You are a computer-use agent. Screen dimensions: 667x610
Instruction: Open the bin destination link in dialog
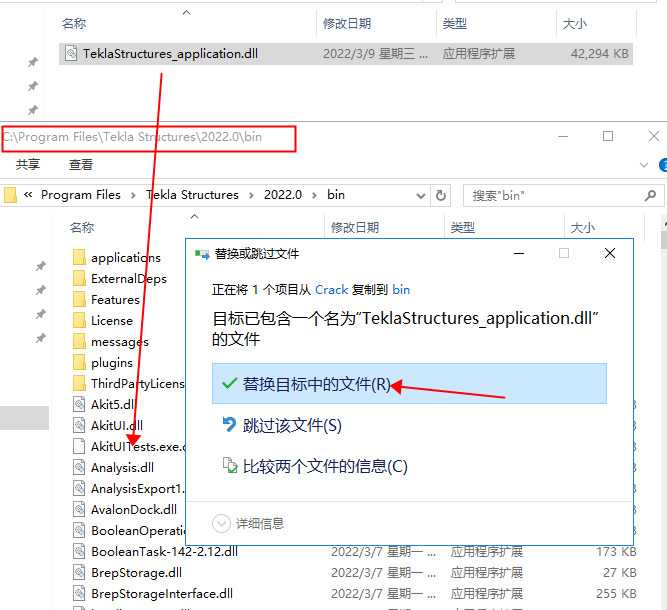tap(401, 290)
